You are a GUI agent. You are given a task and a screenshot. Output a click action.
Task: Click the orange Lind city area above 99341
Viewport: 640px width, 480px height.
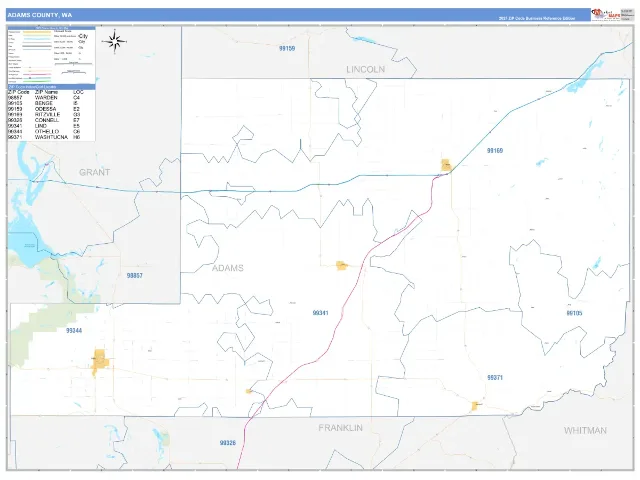(x=342, y=266)
